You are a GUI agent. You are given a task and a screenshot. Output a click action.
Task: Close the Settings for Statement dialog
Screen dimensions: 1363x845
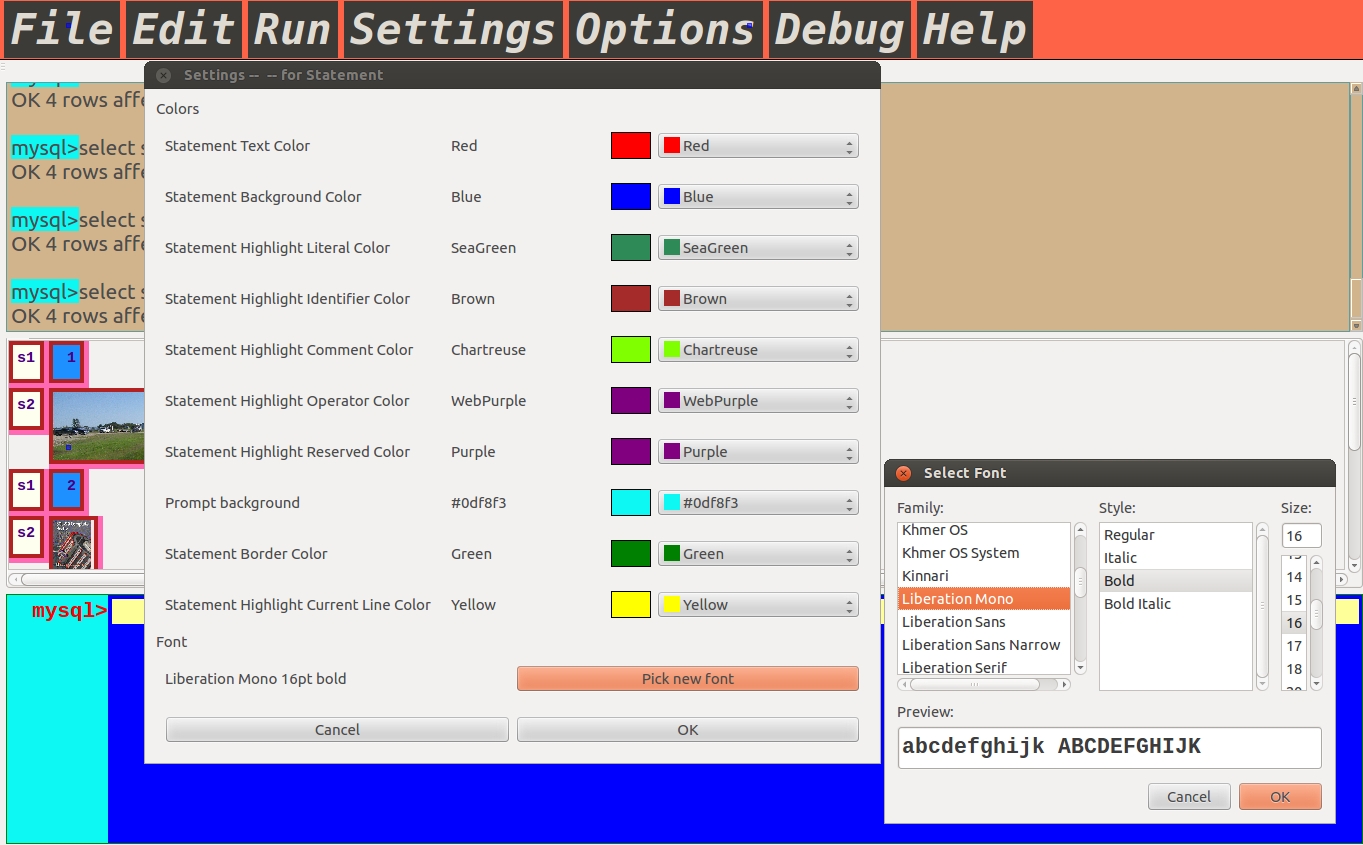164,75
